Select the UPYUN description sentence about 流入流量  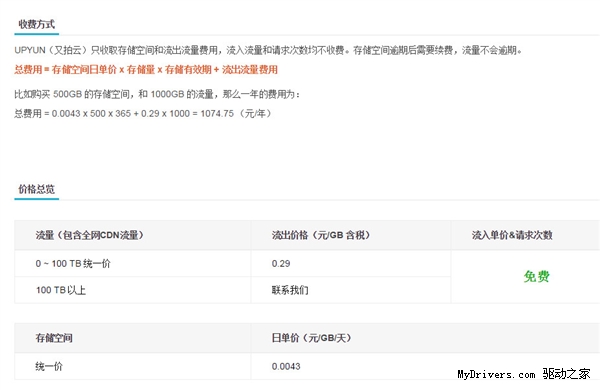point(268,50)
